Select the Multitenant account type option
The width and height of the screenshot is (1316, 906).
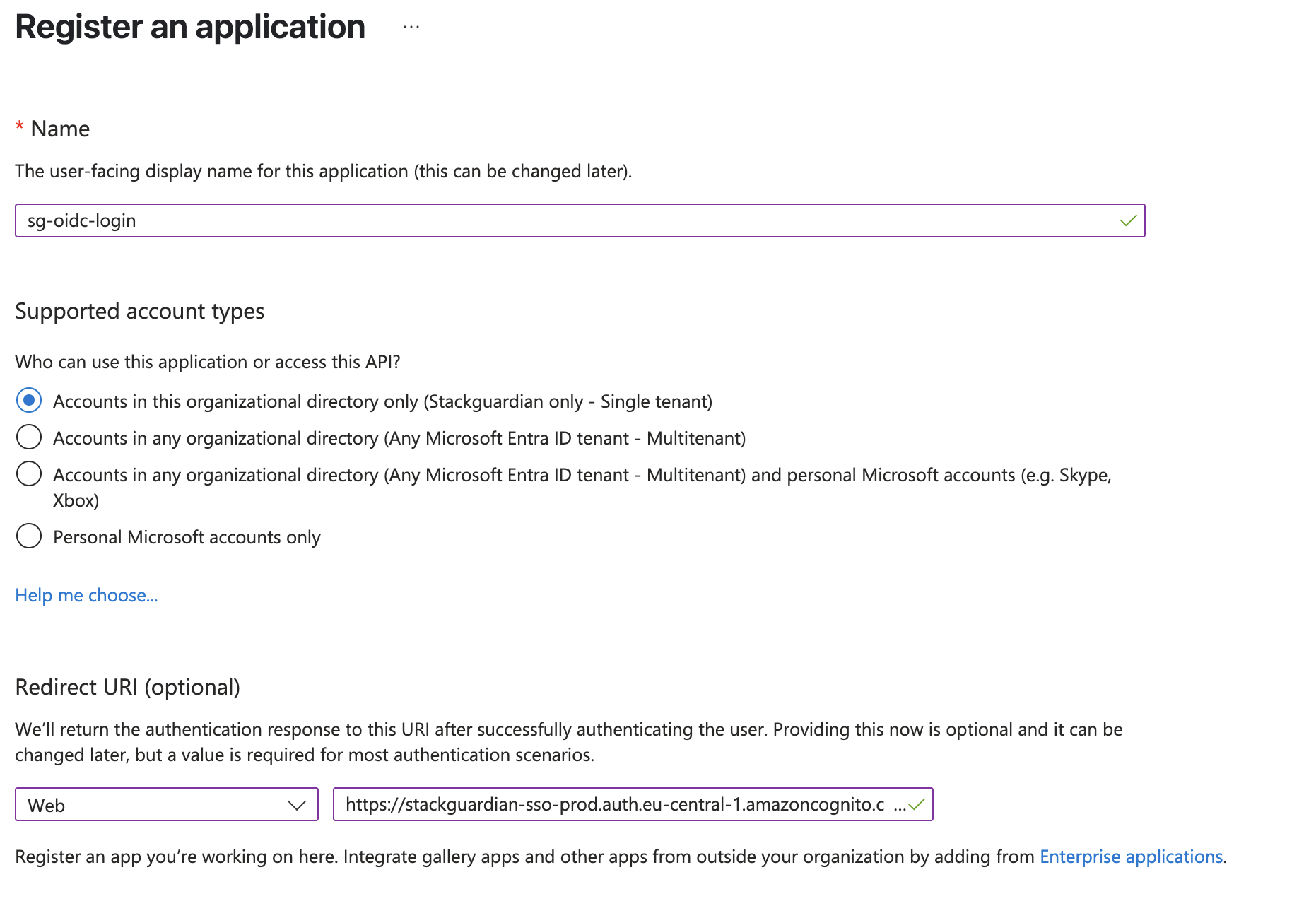pos(29,437)
